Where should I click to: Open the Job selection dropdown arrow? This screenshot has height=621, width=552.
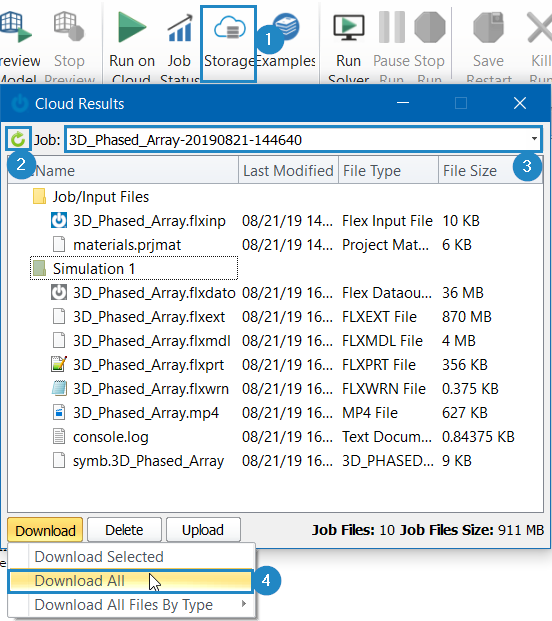click(534, 139)
